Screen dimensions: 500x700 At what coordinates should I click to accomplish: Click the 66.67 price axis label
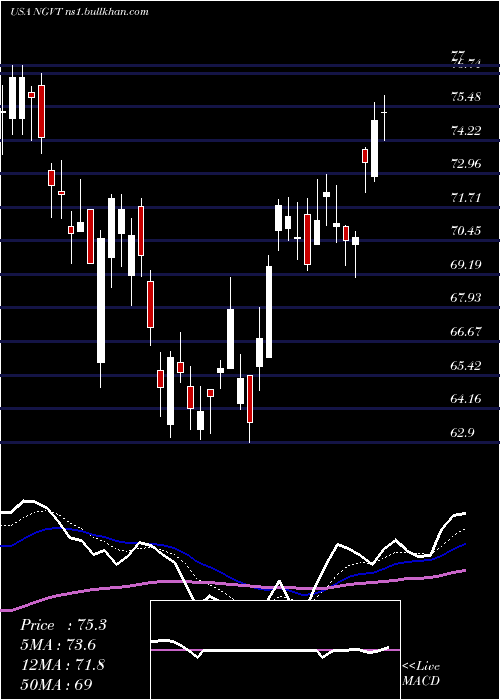click(466, 332)
